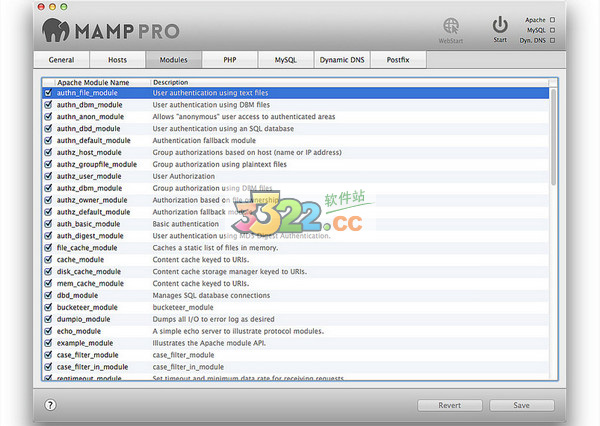600x426 pixels.
Task: Uncheck cache_module checkbox
Action: coord(48,259)
